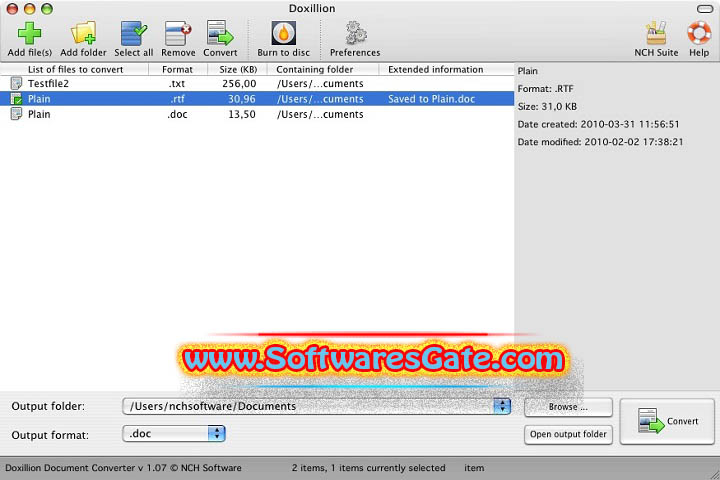Click the items currently selected status text
Image resolution: width=720 pixels, height=480 pixels.
[x=368, y=468]
